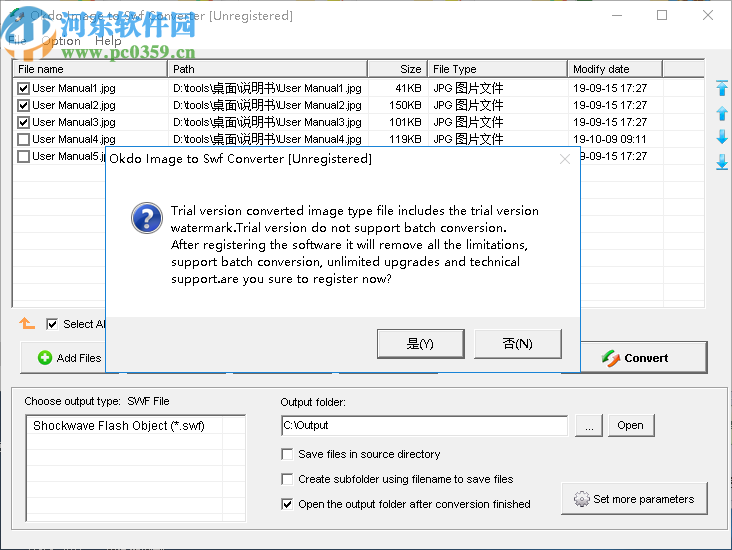732x550 pixels.
Task: Click the Open output folder button
Action: click(631, 425)
